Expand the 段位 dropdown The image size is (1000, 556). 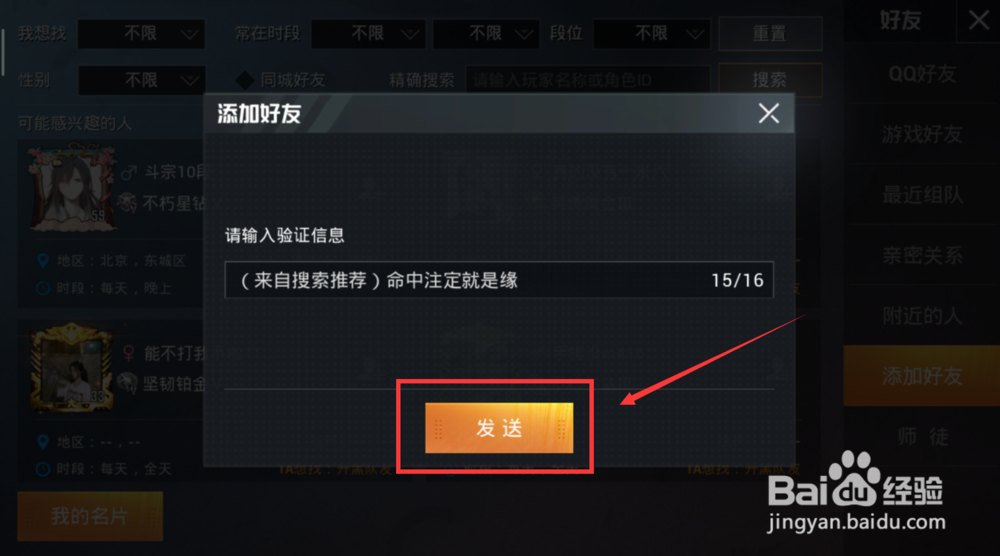(x=651, y=34)
